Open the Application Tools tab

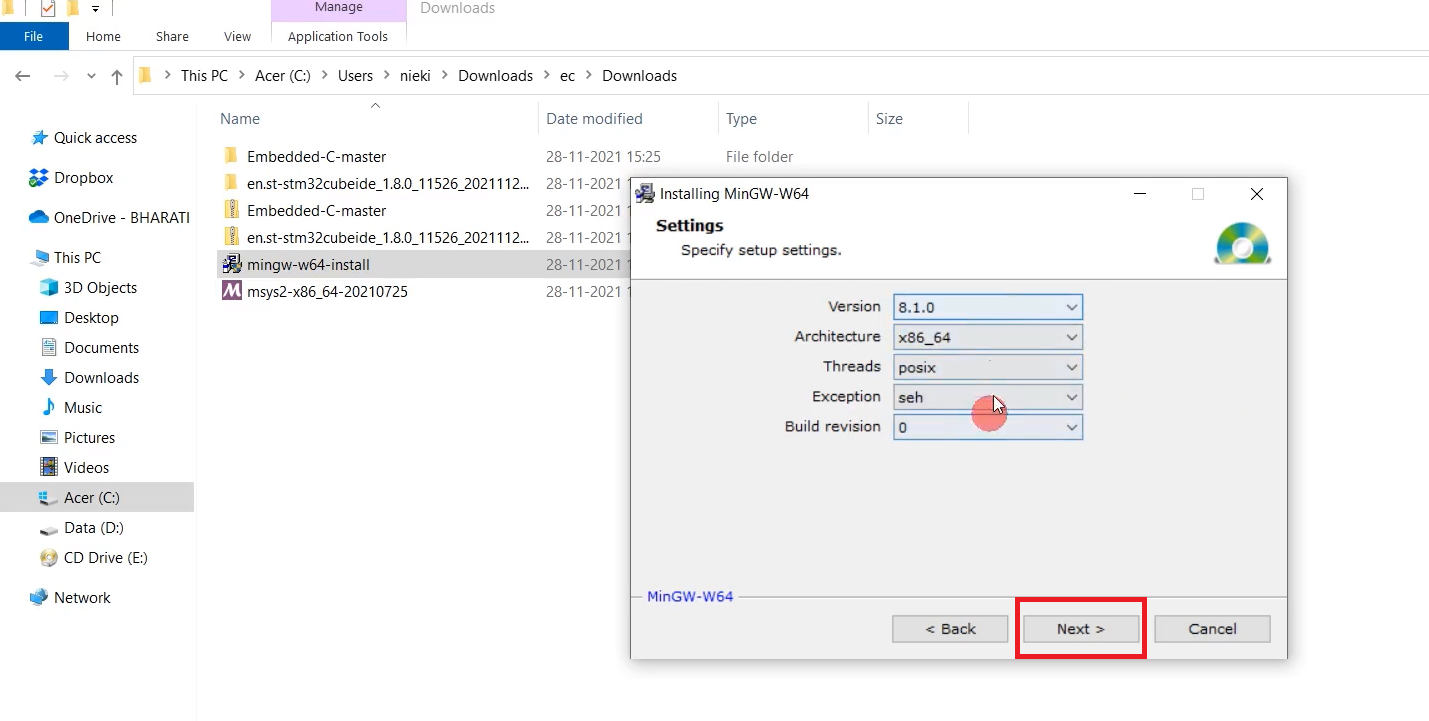338,36
